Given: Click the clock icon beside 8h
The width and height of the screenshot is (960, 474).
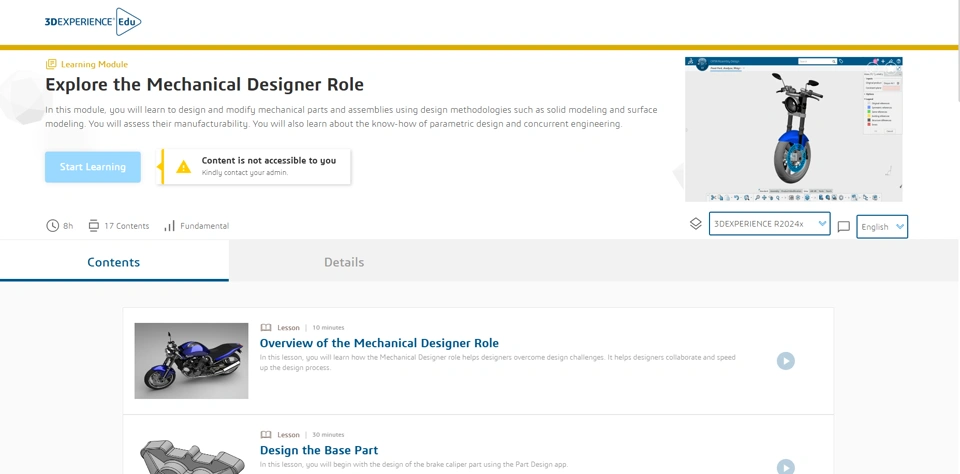Looking at the screenshot, I should (52, 226).
